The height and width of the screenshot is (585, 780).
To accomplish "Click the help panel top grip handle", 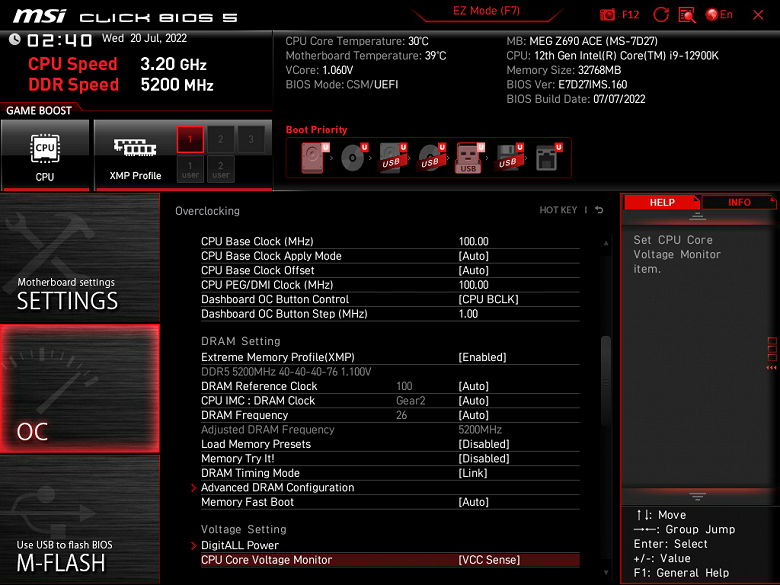I will 697,216.
